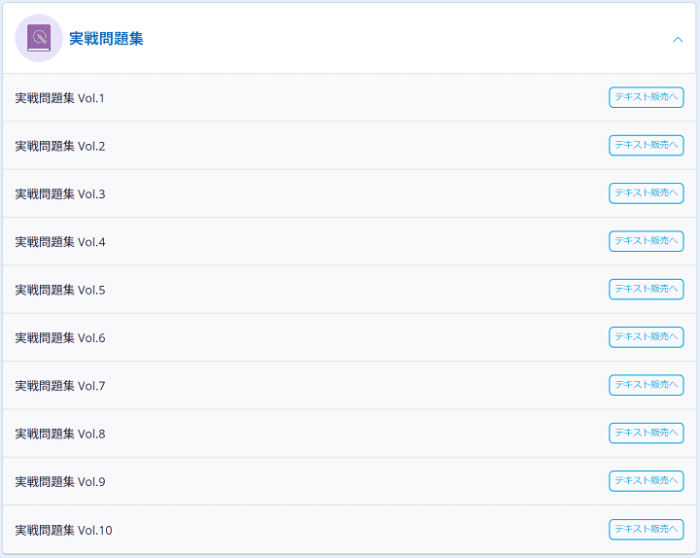
Task: Select テキスト販売へ in the Vol.6 row
Action: pyautogui.click(x=646, y=337)
